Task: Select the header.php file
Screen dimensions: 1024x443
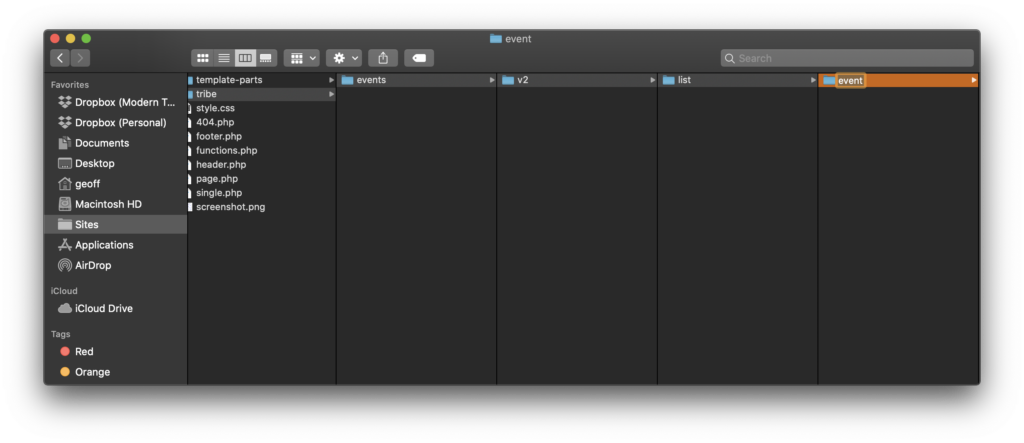Action: pos(261,165)
